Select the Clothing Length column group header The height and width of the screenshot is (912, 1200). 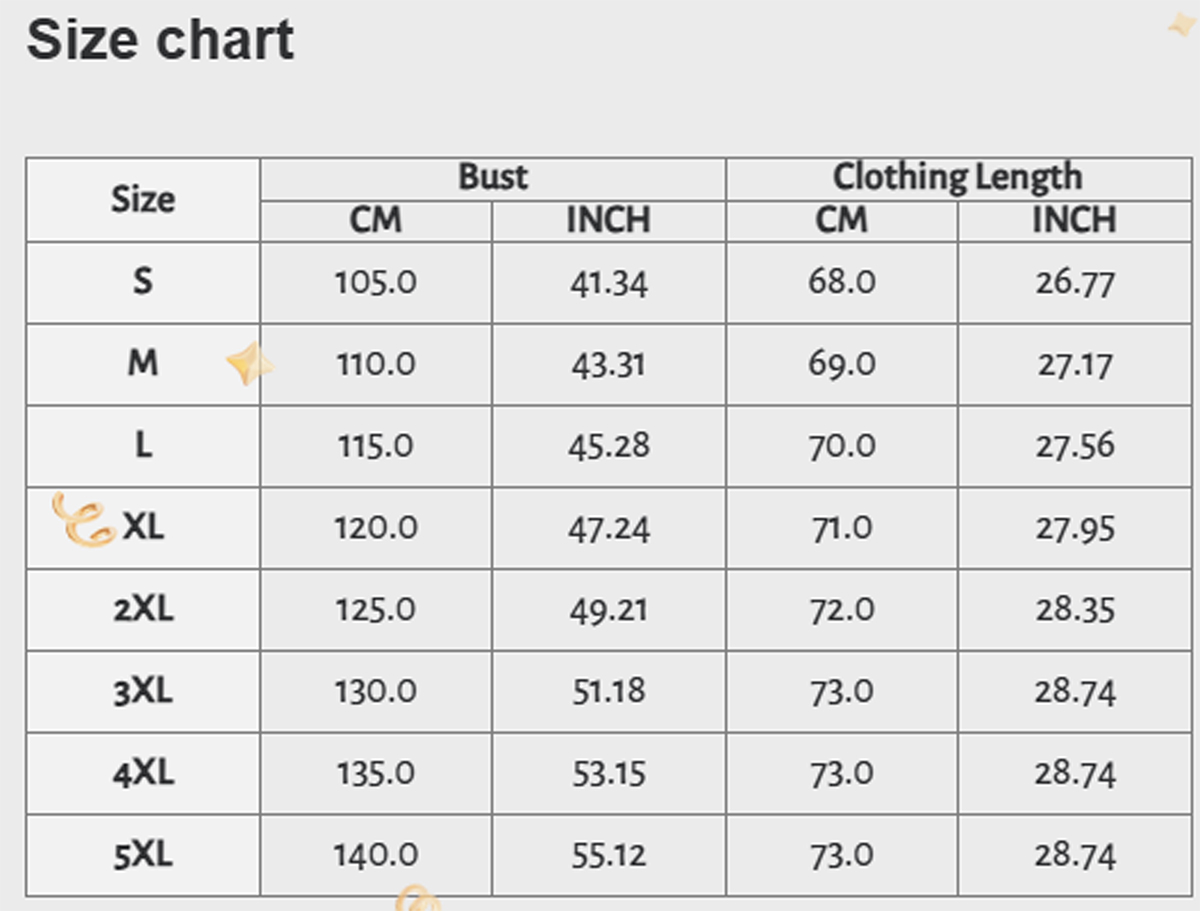(x=958, y=178)
